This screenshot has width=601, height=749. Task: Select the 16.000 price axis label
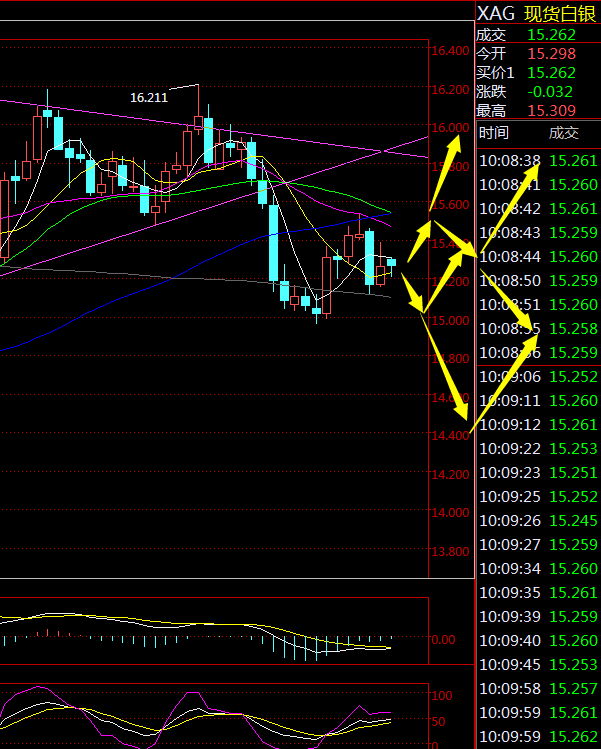pyautogui.click(x=450, y=128)
